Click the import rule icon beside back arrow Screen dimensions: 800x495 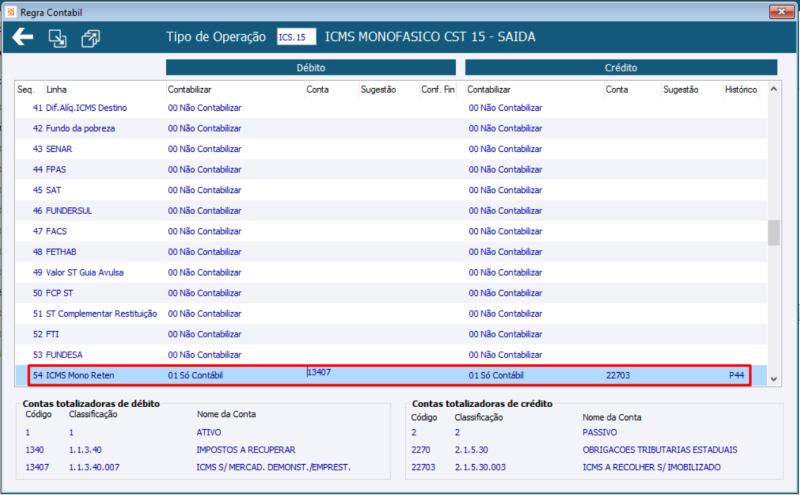(57, 38)
